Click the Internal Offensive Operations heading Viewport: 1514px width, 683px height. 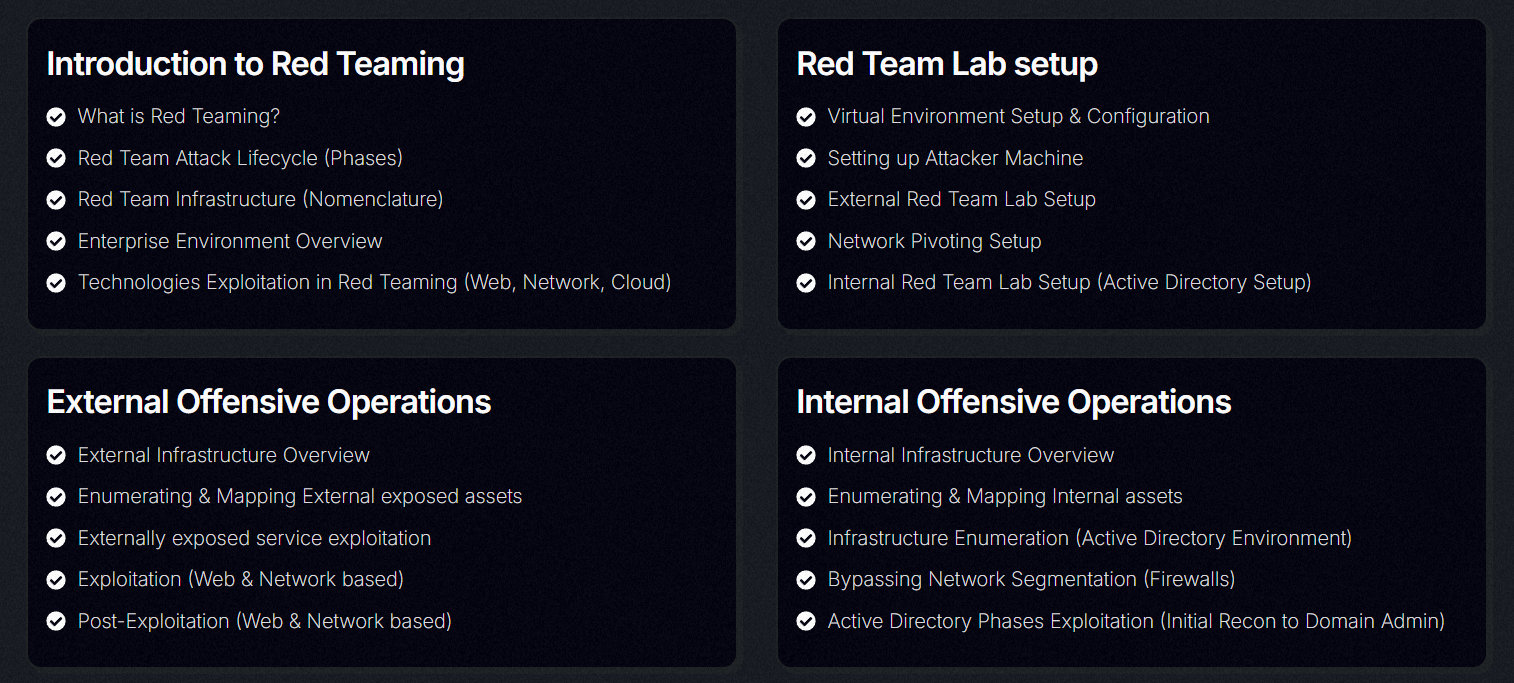[x=1014, y=402]
